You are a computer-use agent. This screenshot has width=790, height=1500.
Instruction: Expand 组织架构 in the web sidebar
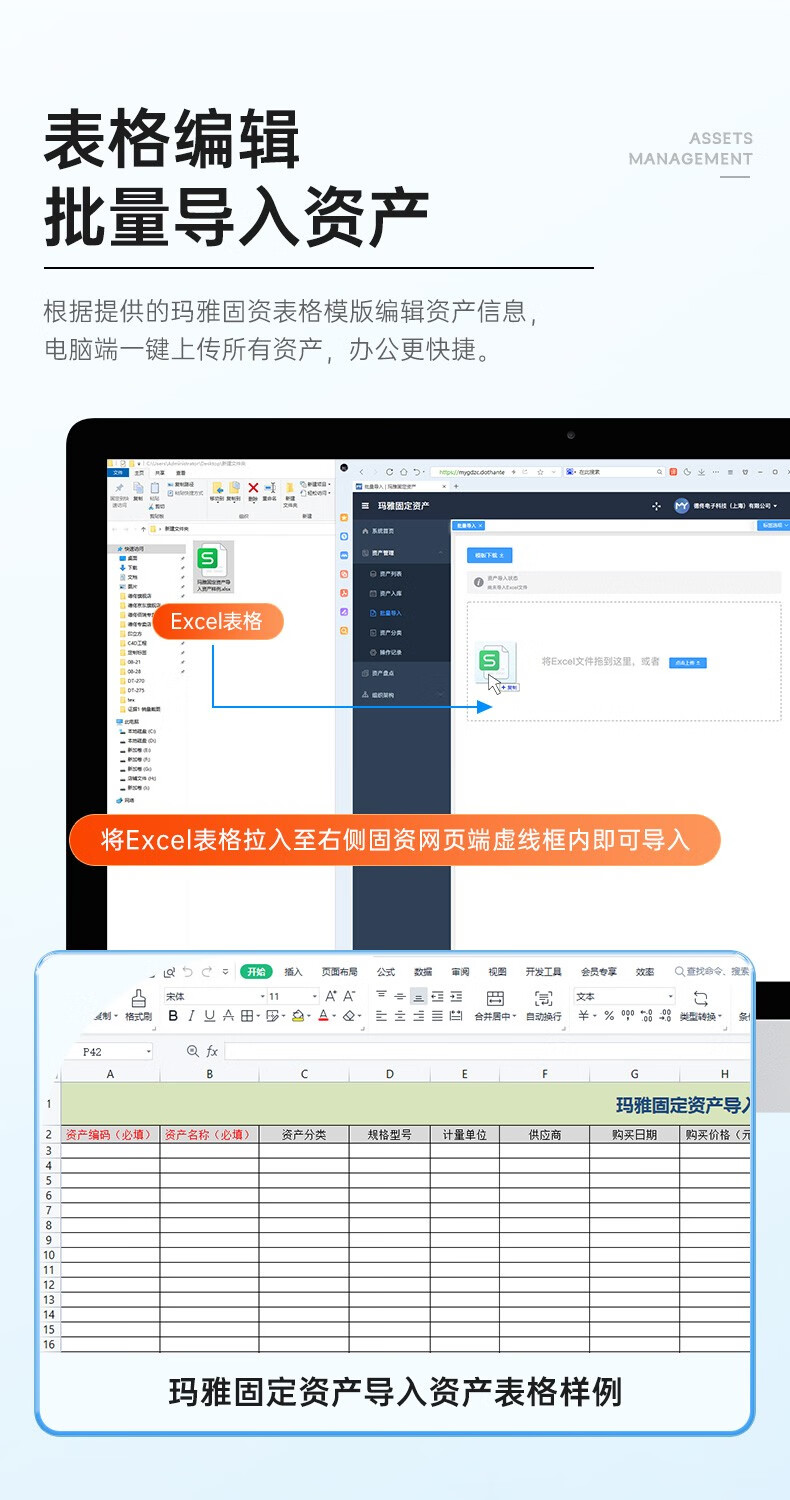401,694
